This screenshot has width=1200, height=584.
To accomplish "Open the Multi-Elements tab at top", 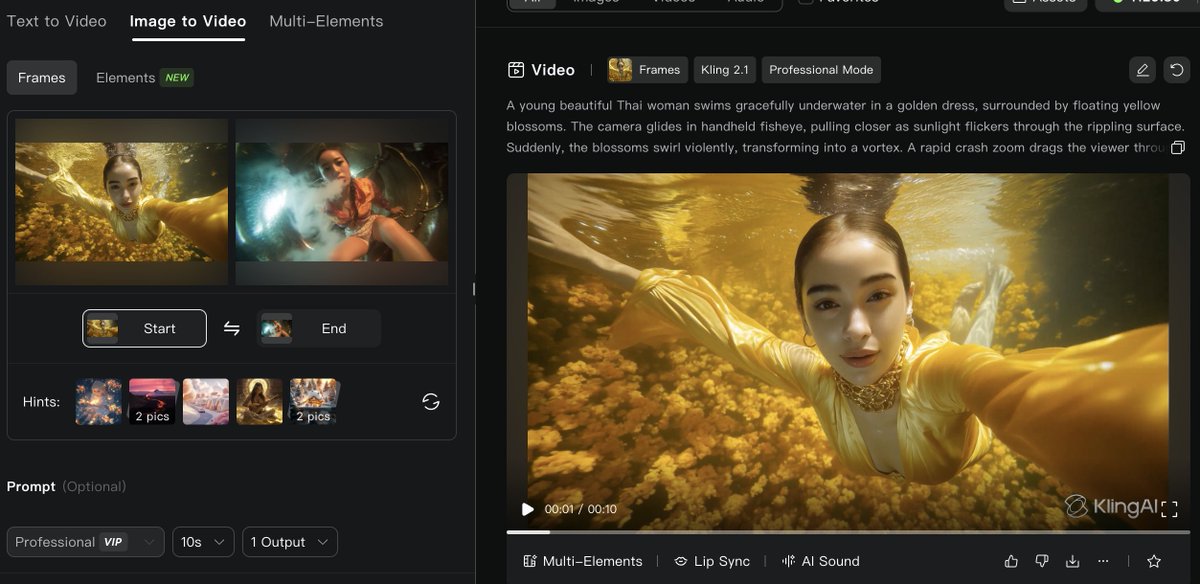I will click(x=326, y=21).
